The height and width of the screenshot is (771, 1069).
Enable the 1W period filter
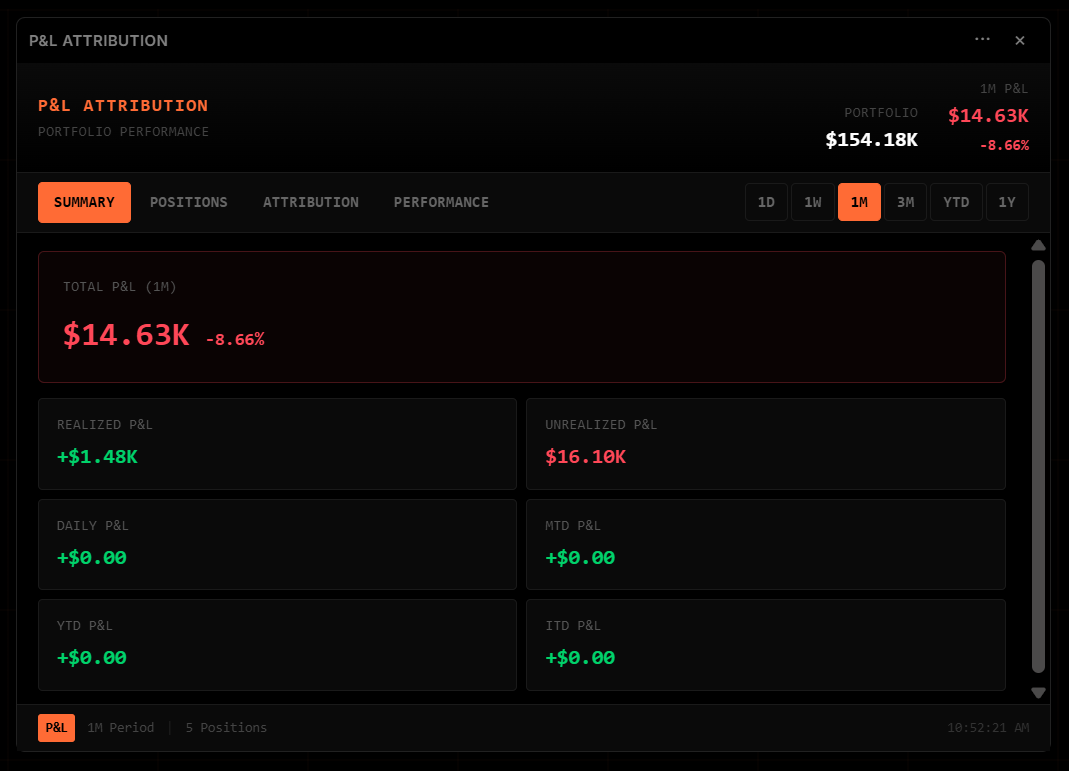[x=813, y=202]
